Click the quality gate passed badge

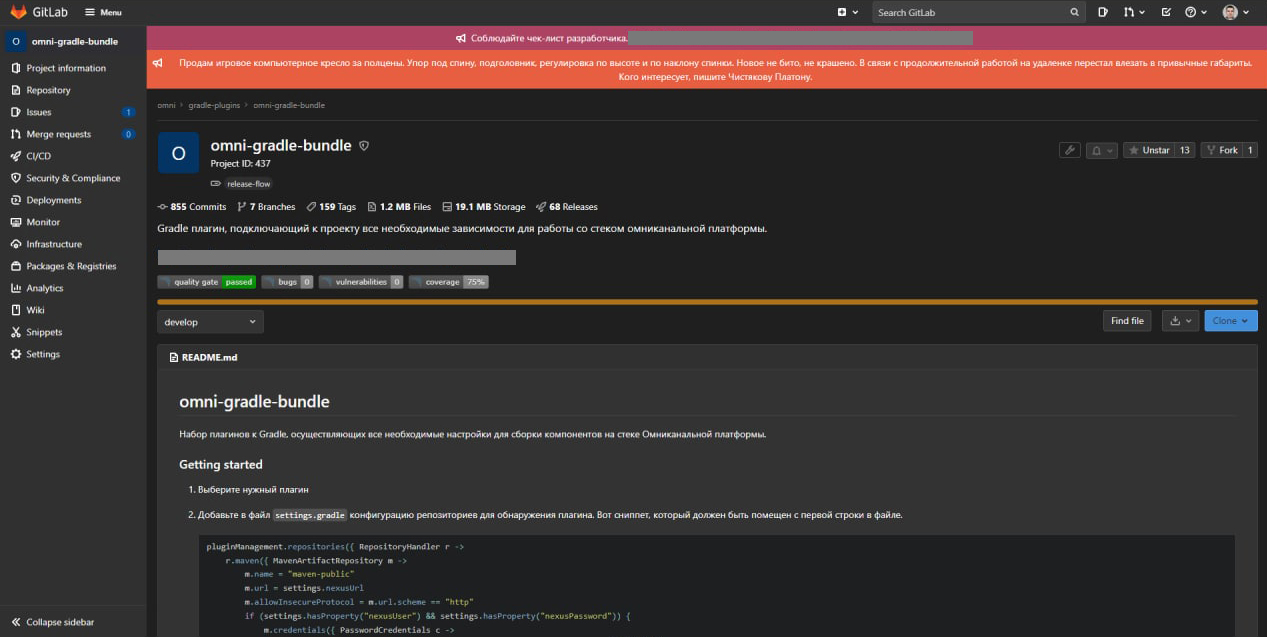tap(206, 282)
